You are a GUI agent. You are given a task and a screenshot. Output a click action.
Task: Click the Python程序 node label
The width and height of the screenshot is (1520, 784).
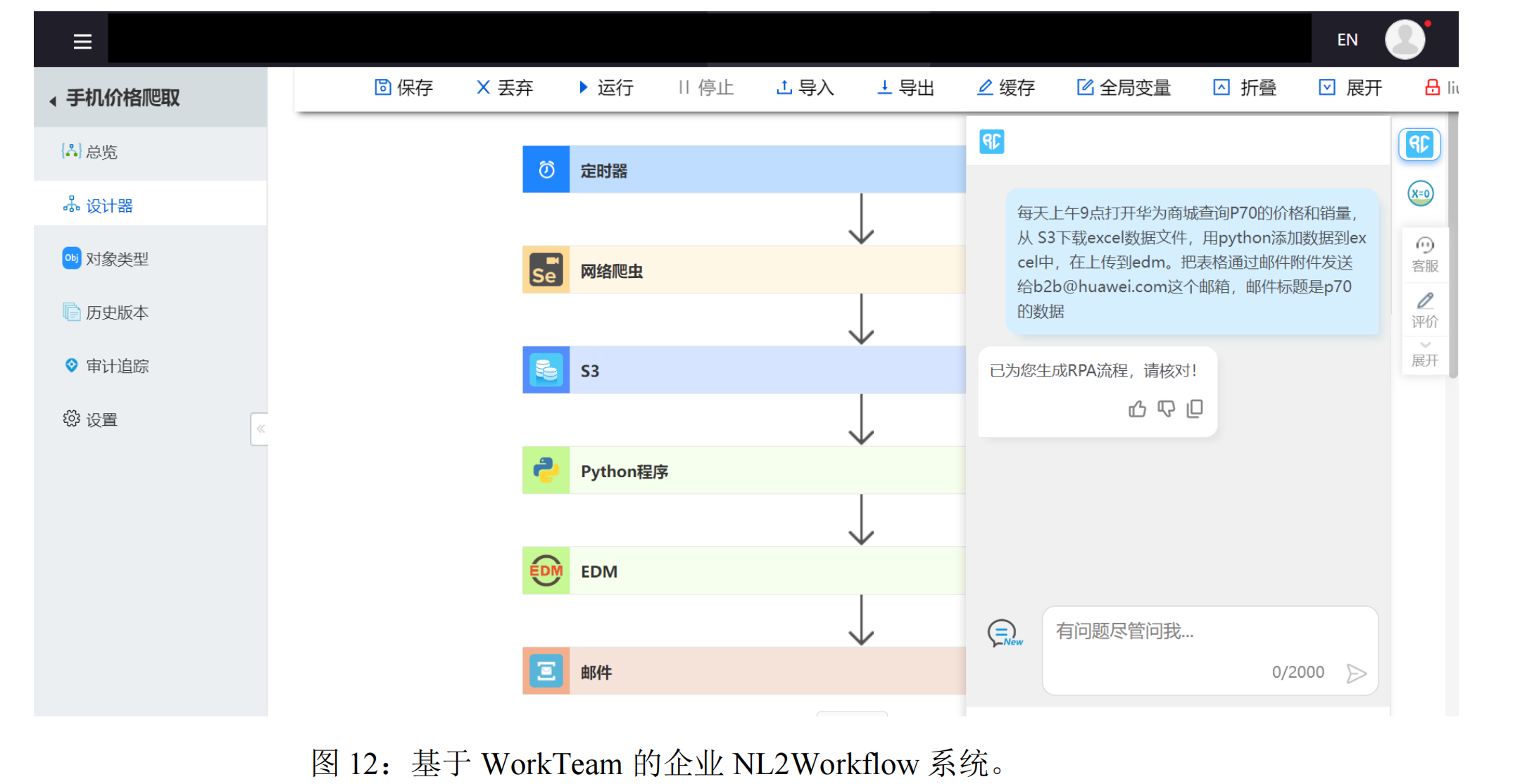(624, 472)
